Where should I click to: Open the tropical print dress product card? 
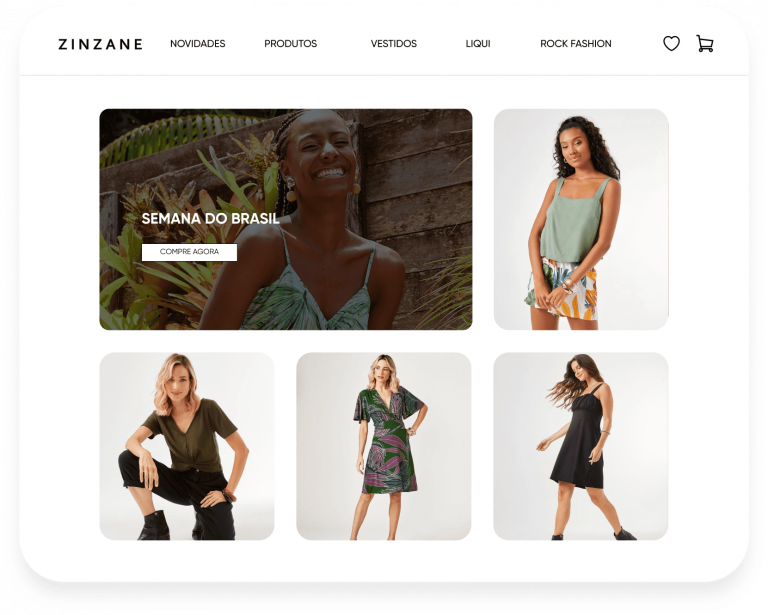pos(384,446)
